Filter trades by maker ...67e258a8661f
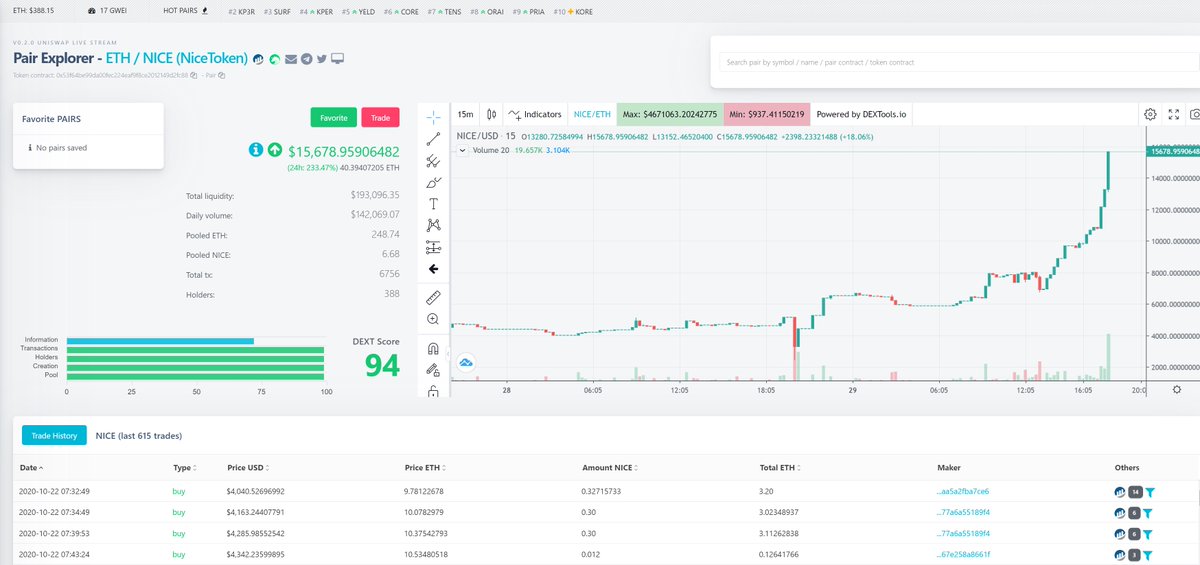The image size is (1200, 565). pos(1150,555)
